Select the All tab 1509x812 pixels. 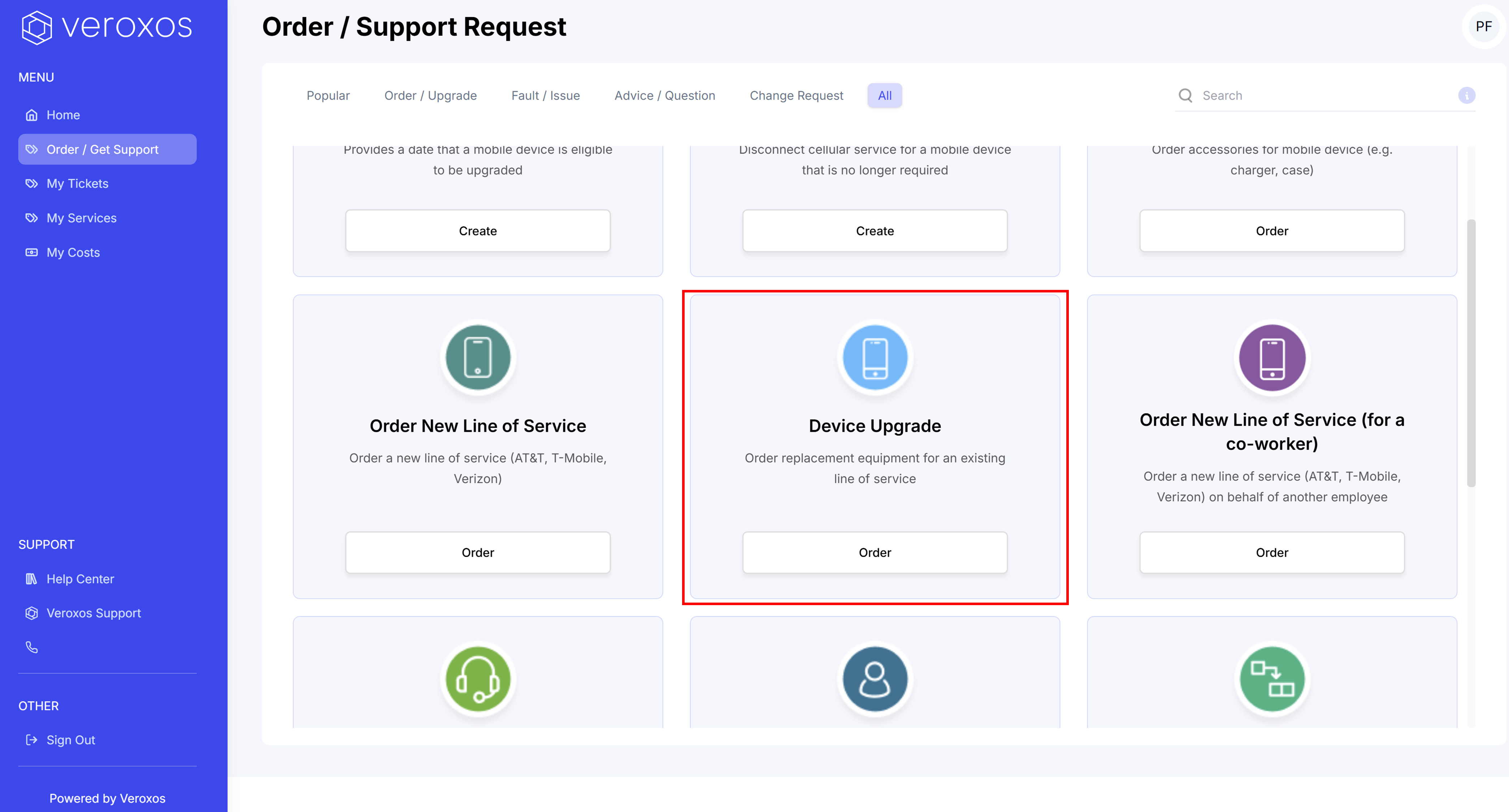(885, 95)
